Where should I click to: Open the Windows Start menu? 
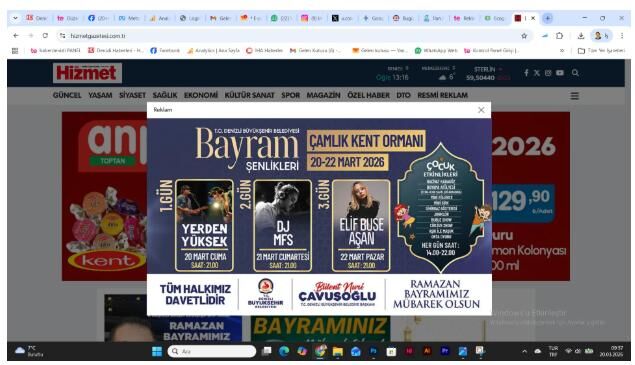coord(157,351)
